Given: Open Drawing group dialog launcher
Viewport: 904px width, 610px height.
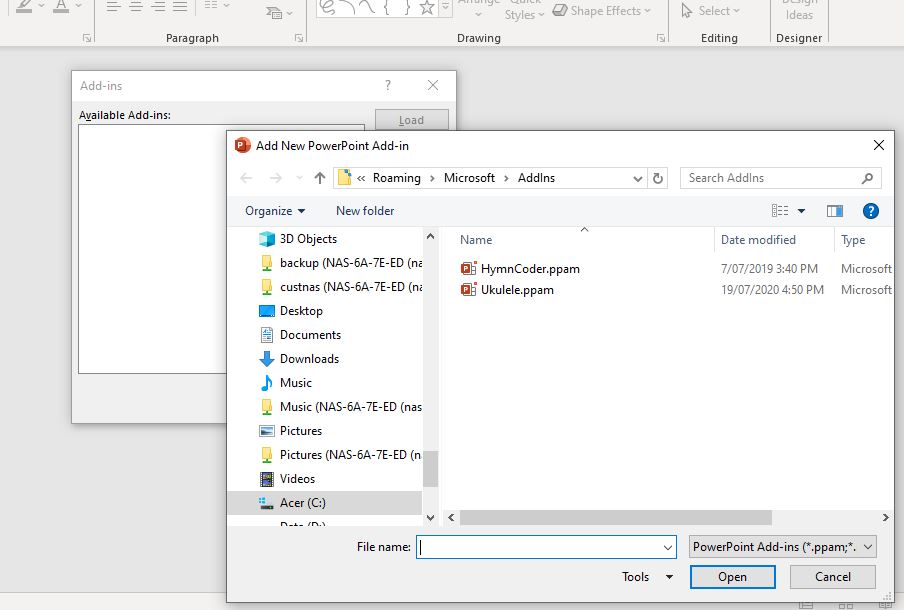Looking at the screenshot, I should coord(661,38).
